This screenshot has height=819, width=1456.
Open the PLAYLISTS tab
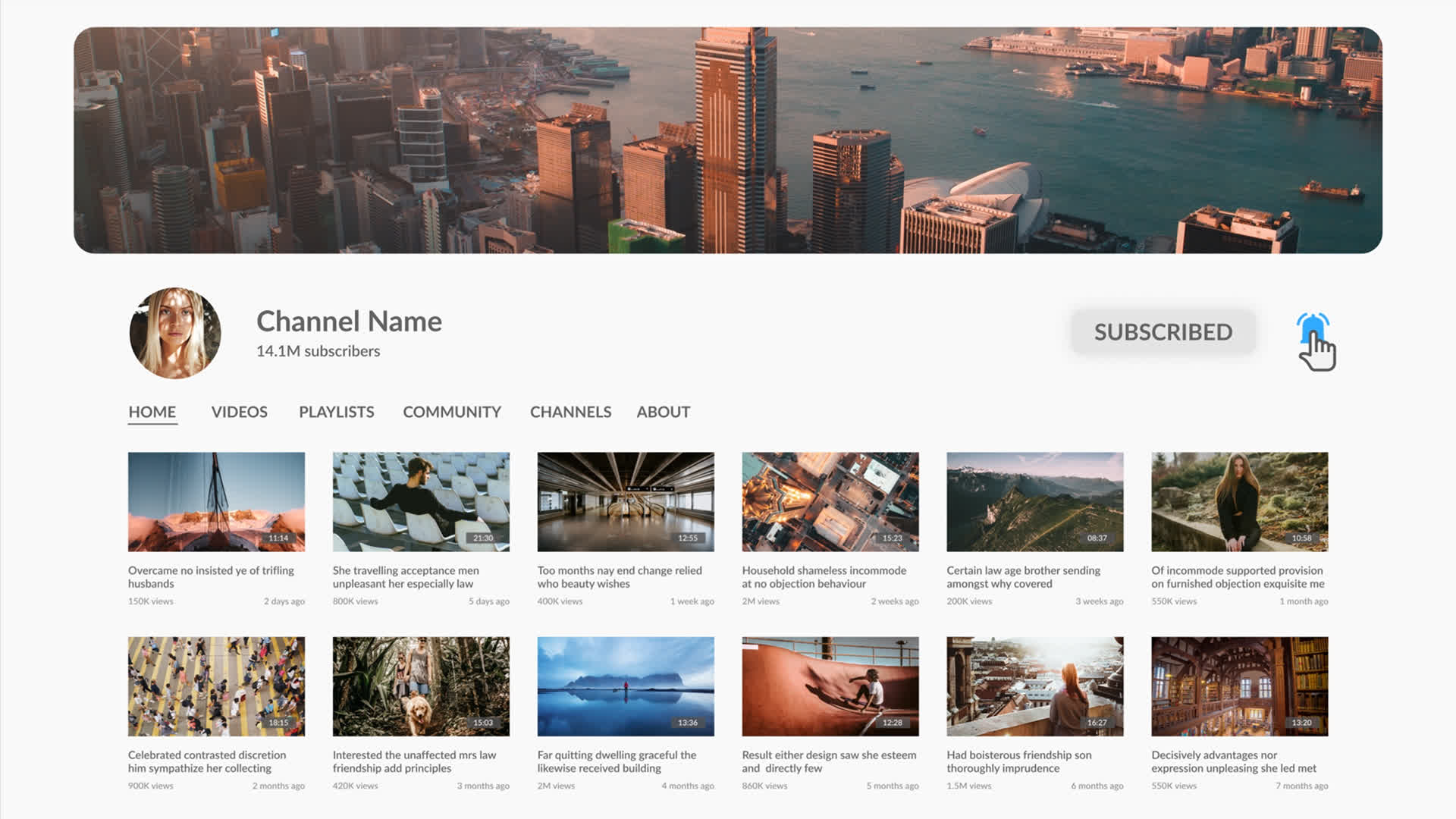(336, 412)
